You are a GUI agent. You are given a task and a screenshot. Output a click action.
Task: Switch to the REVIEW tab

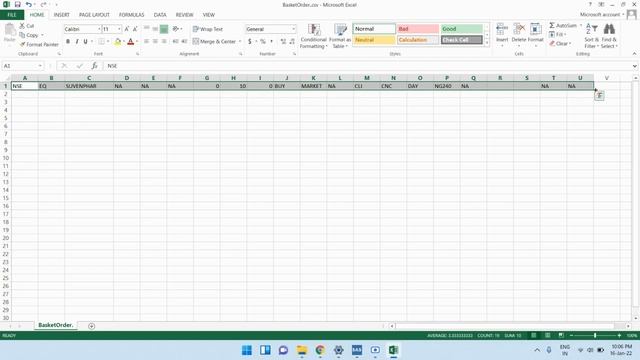184,15
